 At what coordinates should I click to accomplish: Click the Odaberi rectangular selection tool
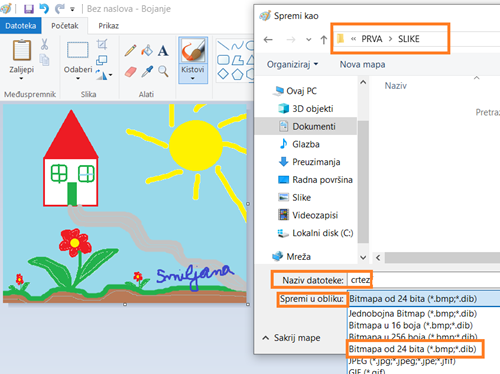coord(78,50)
